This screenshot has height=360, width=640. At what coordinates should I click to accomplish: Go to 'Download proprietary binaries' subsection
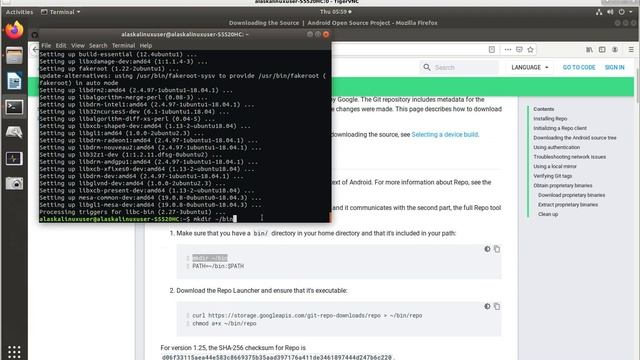571,195
